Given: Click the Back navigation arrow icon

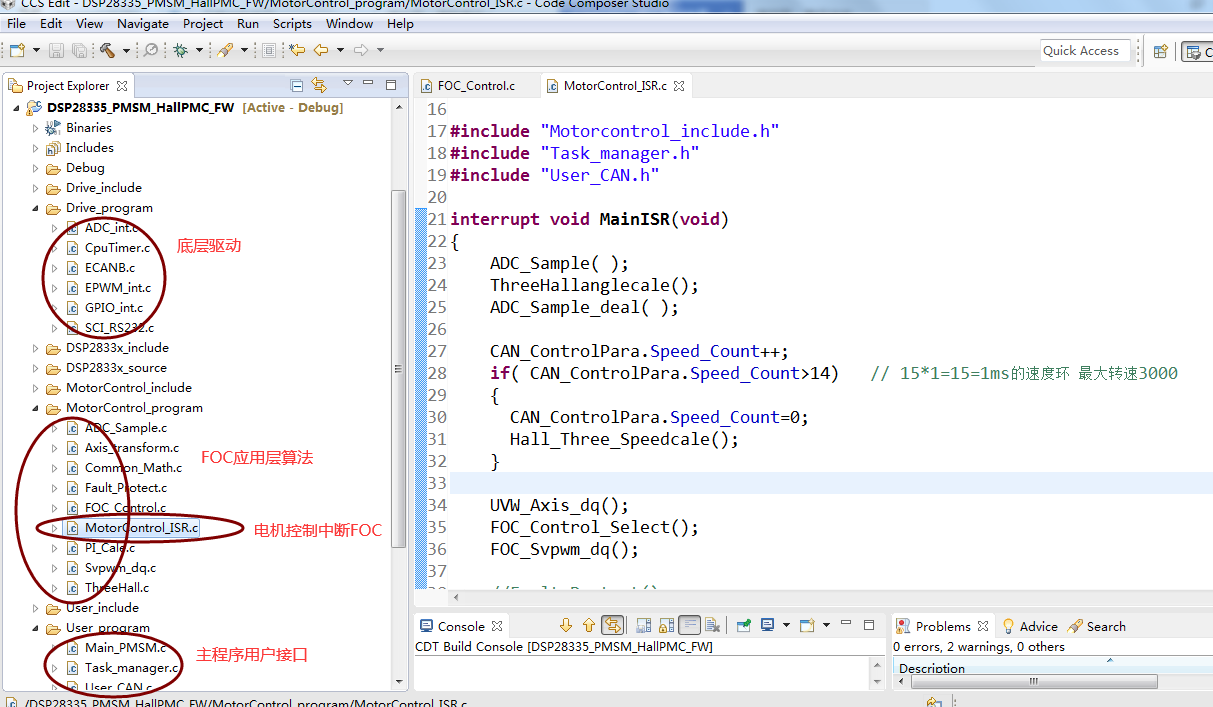Looking at the screenshot, I should pos(321,50).
